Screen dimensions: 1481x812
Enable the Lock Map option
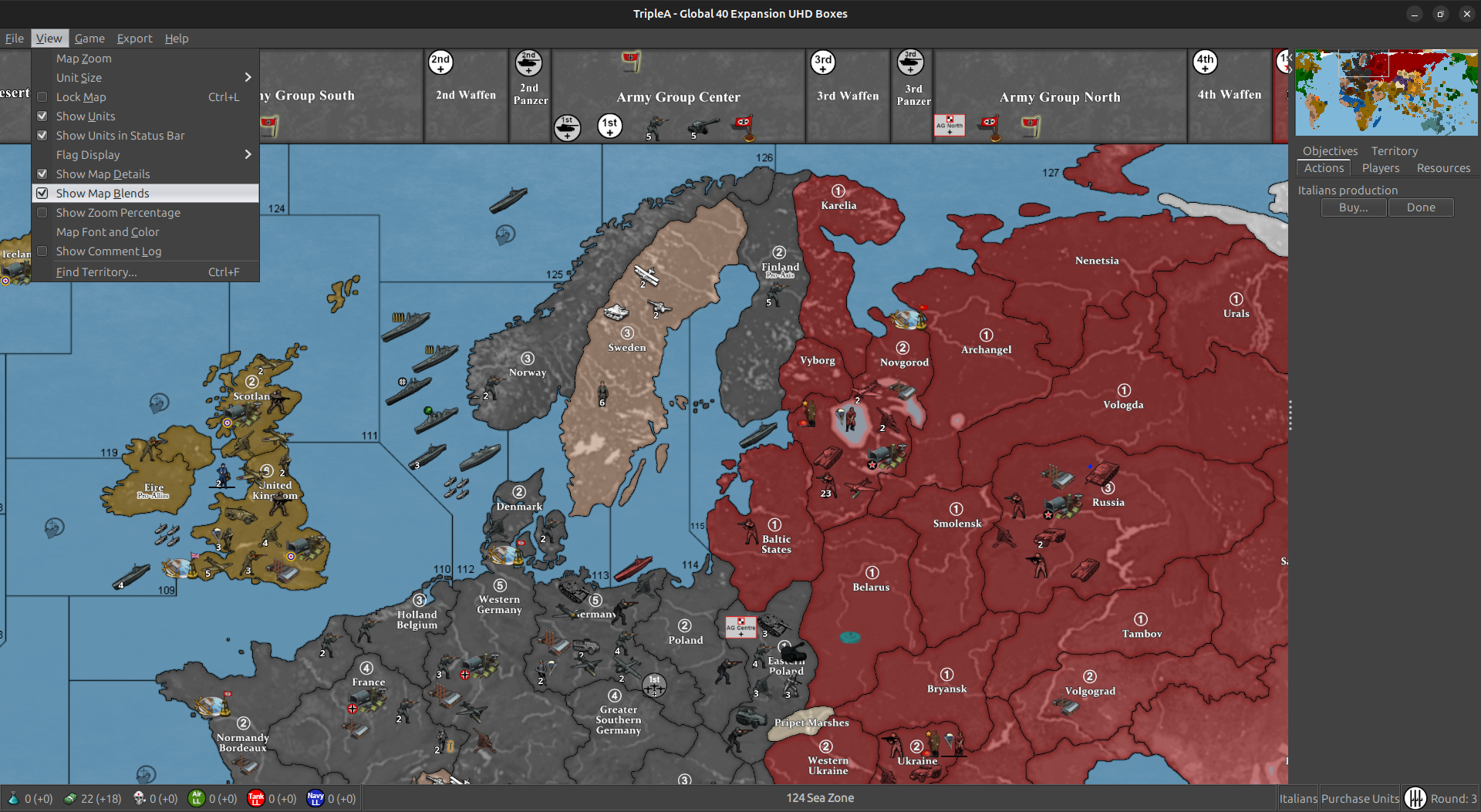tap(81, 96)
